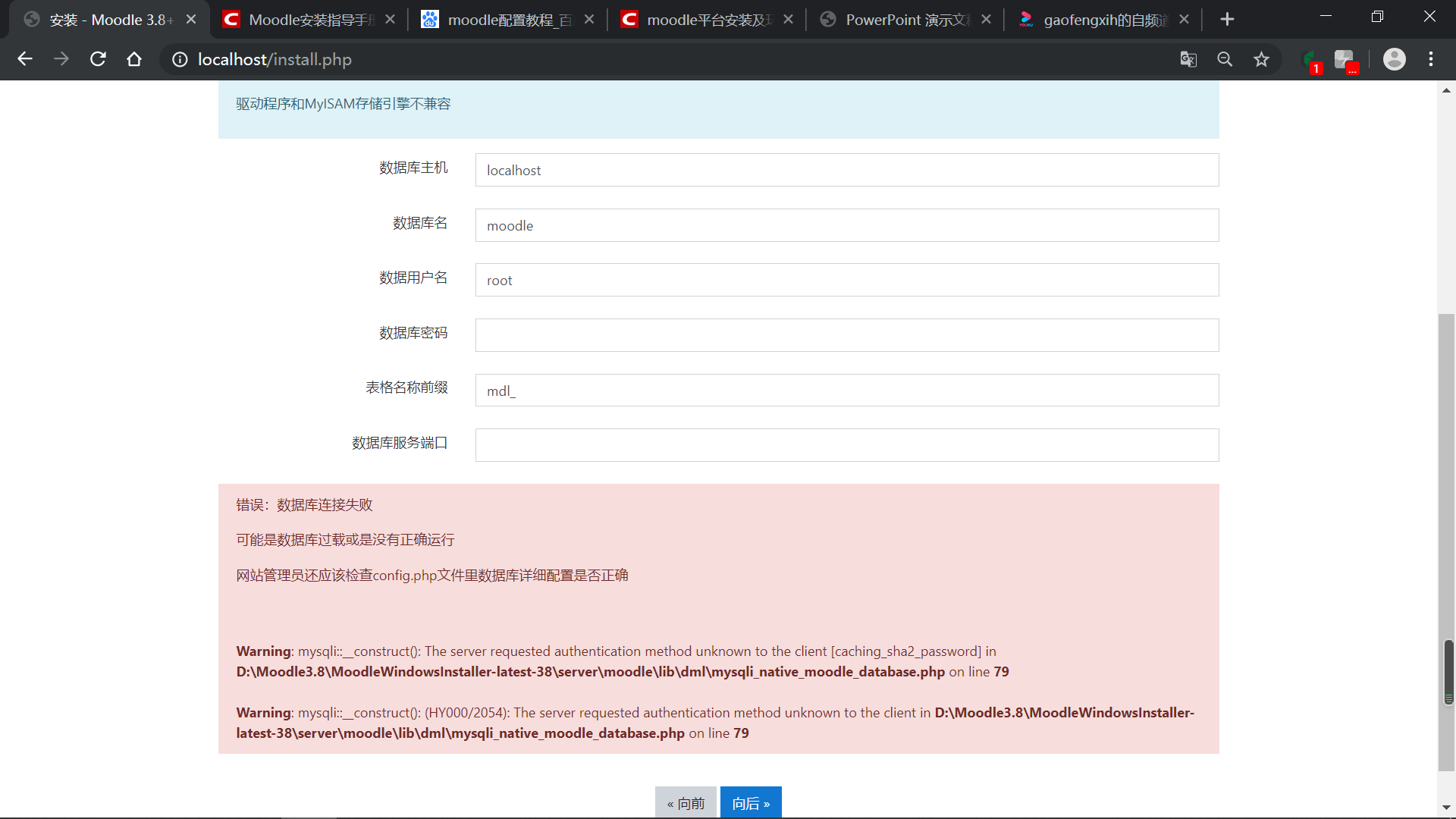Bookmark this page with the star icon
The width and height of the screenshot is (1456, 819).
1261,59
